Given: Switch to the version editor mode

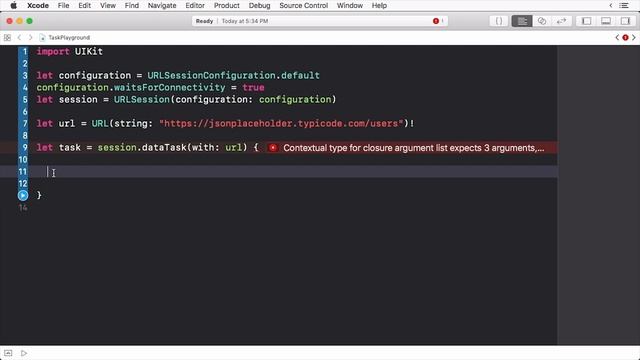Looking at the screenshot, I should (x=561, y=21).
